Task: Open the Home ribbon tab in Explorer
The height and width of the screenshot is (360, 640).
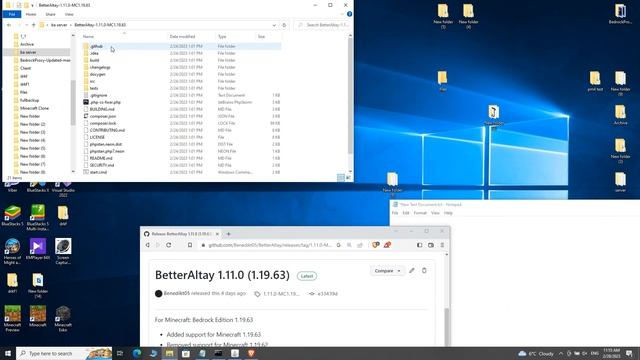Action: pos(31,14)
